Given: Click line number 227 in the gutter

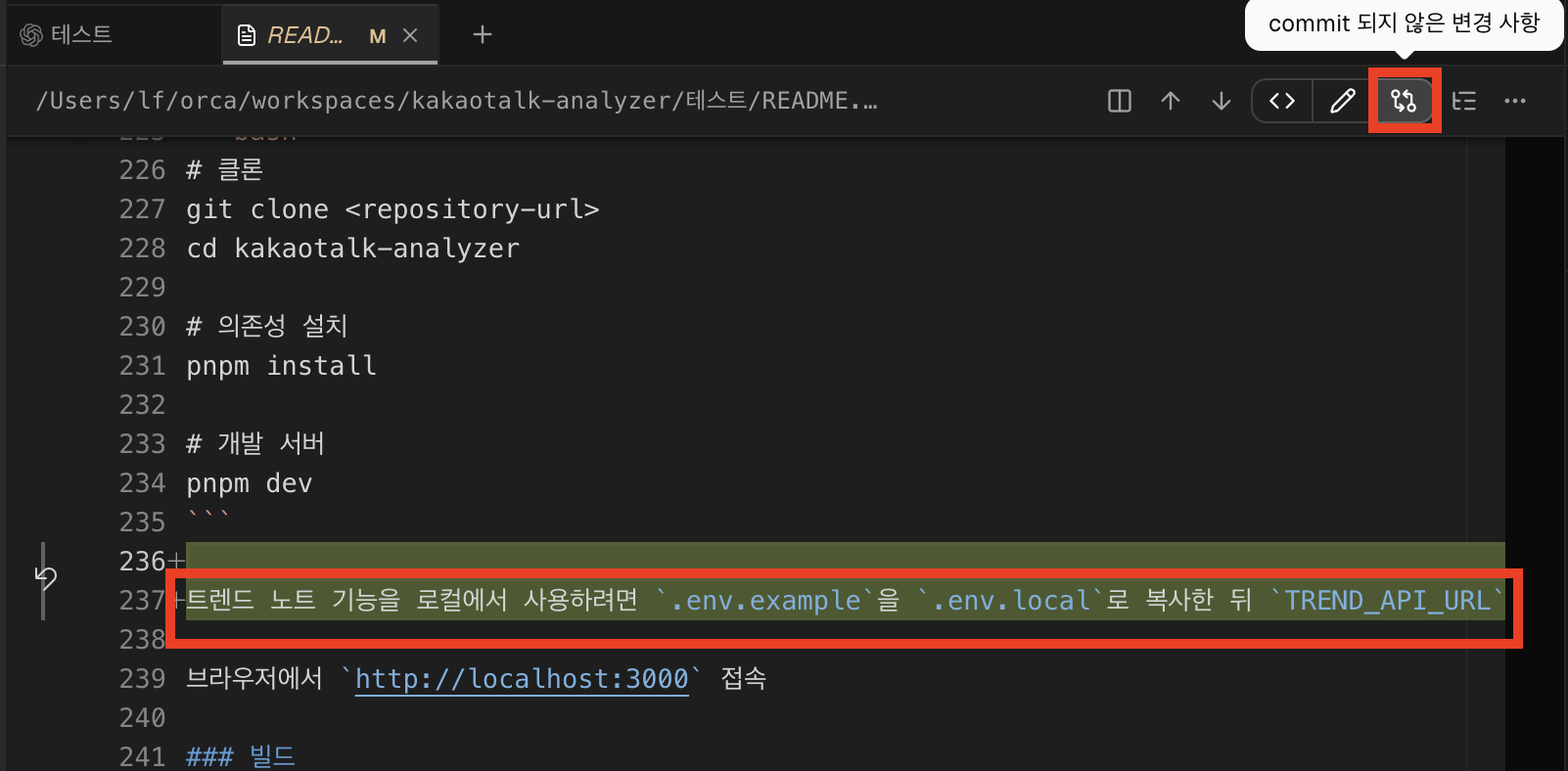Looking at the screenshot, I should tap(143, 209).
